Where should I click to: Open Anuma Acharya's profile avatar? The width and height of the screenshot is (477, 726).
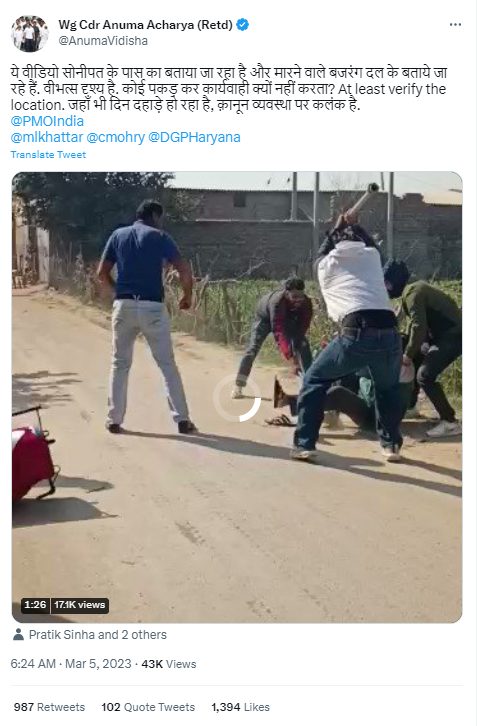click(29, 33)
